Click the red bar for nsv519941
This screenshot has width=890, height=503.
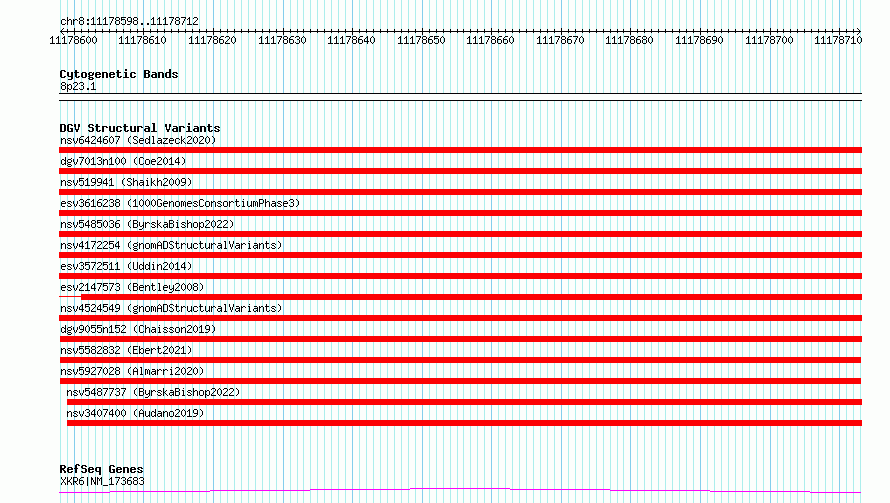[x=460, y=192]
